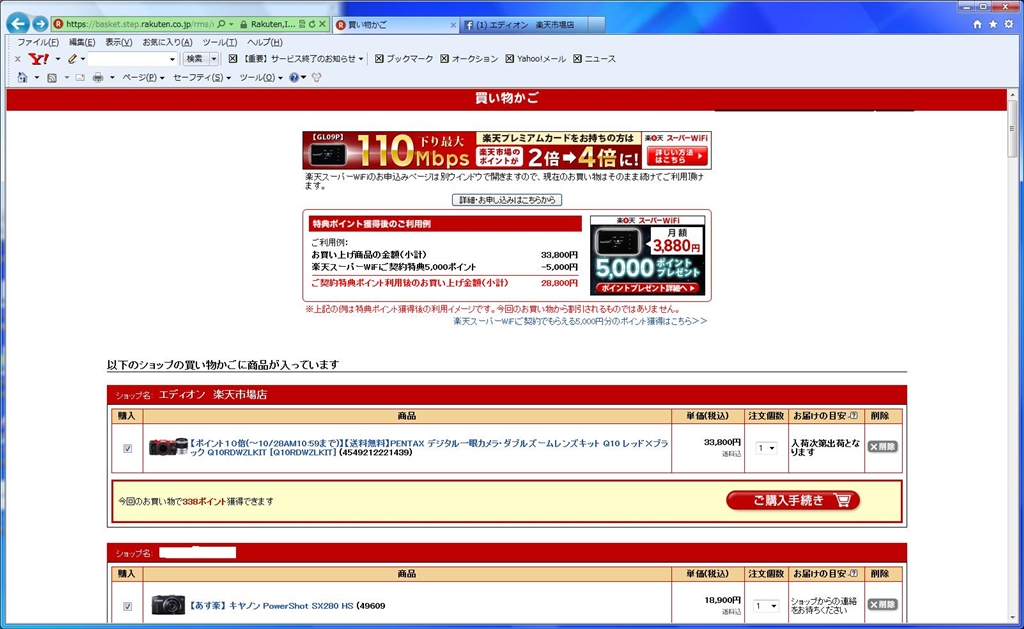This screenshot has height=629, width=1024.
Task: Click the pencil highlighter icon on Yahoo toolbar
Action: [72, 59]
